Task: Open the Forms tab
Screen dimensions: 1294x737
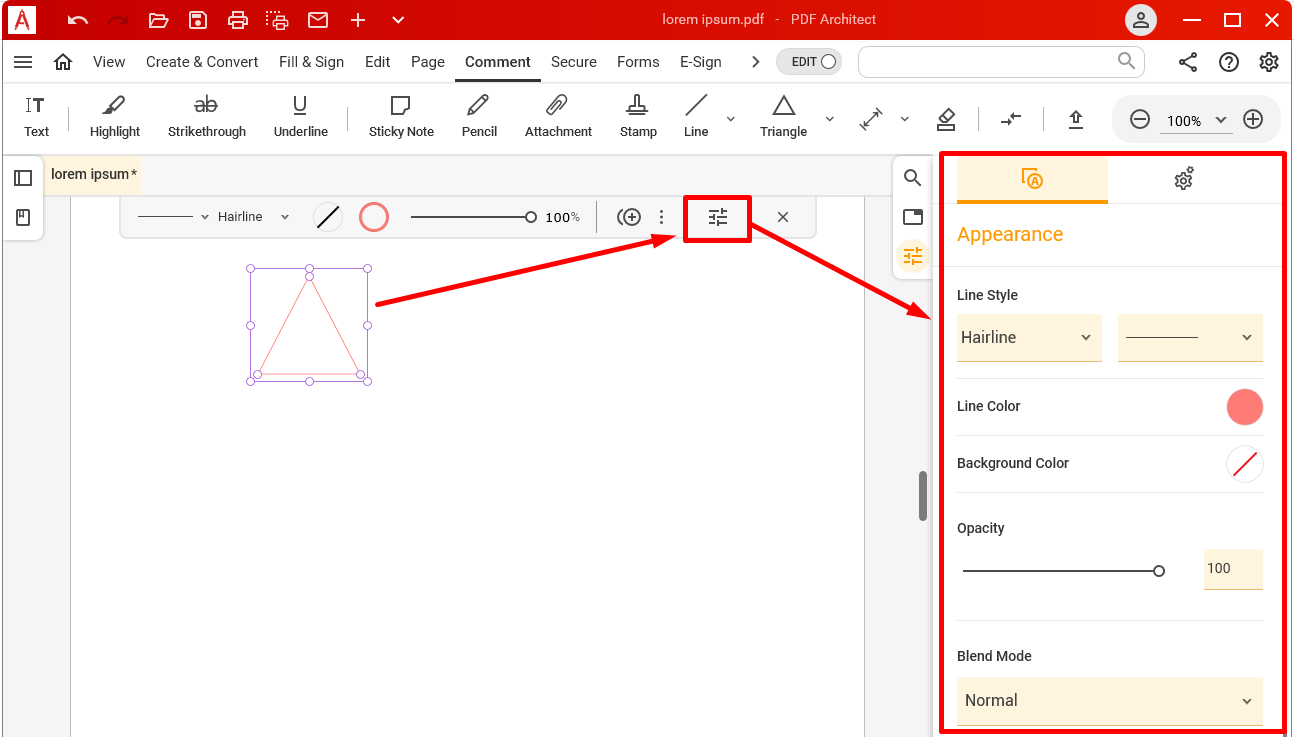Action: pyautogui.click(x=638, y=62)
